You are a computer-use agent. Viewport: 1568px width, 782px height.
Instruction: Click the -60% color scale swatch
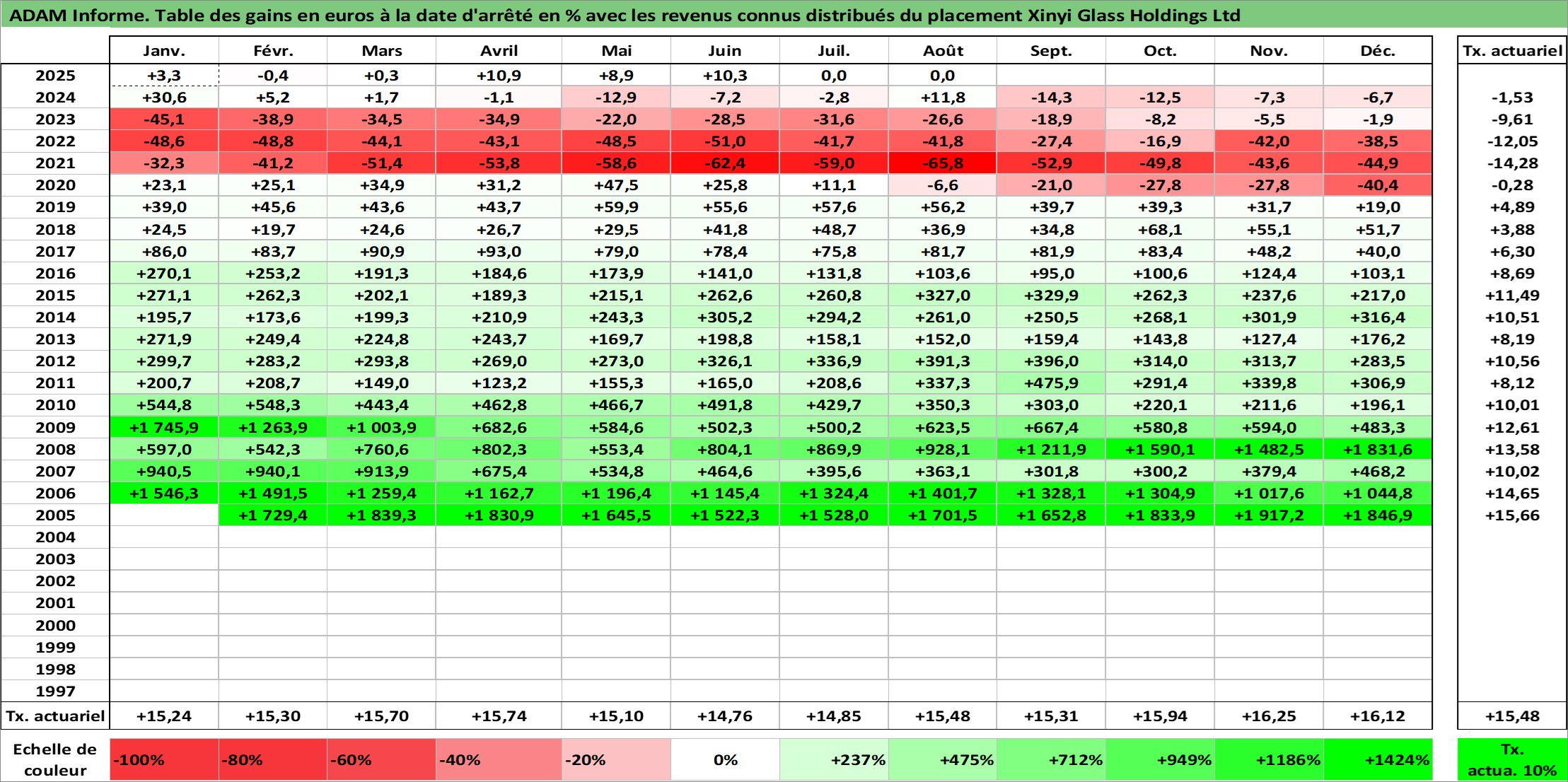(x=382, y=760)
